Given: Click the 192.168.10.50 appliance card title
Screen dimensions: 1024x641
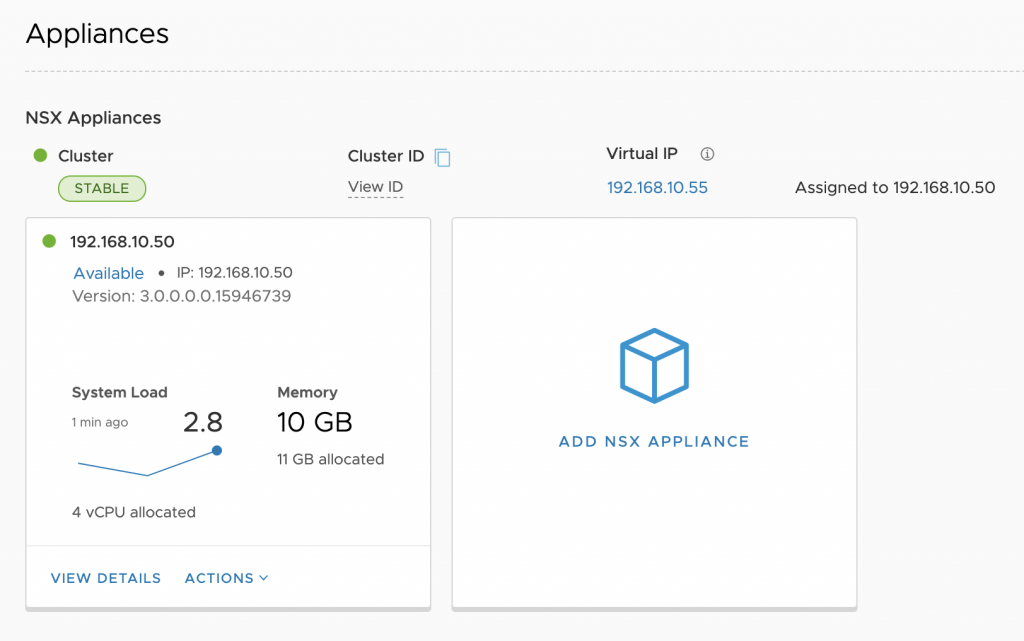Looking at the screenshot, I should point(122,242).
